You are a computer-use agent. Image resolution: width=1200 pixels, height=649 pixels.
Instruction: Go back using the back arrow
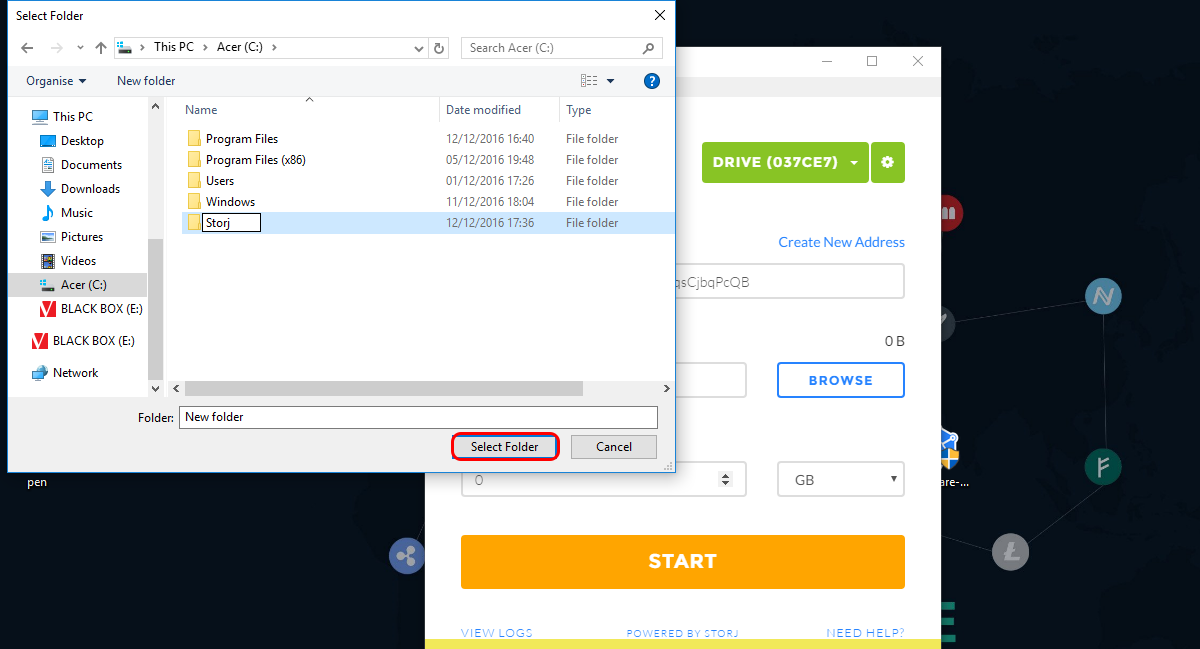tap(27, 48)
